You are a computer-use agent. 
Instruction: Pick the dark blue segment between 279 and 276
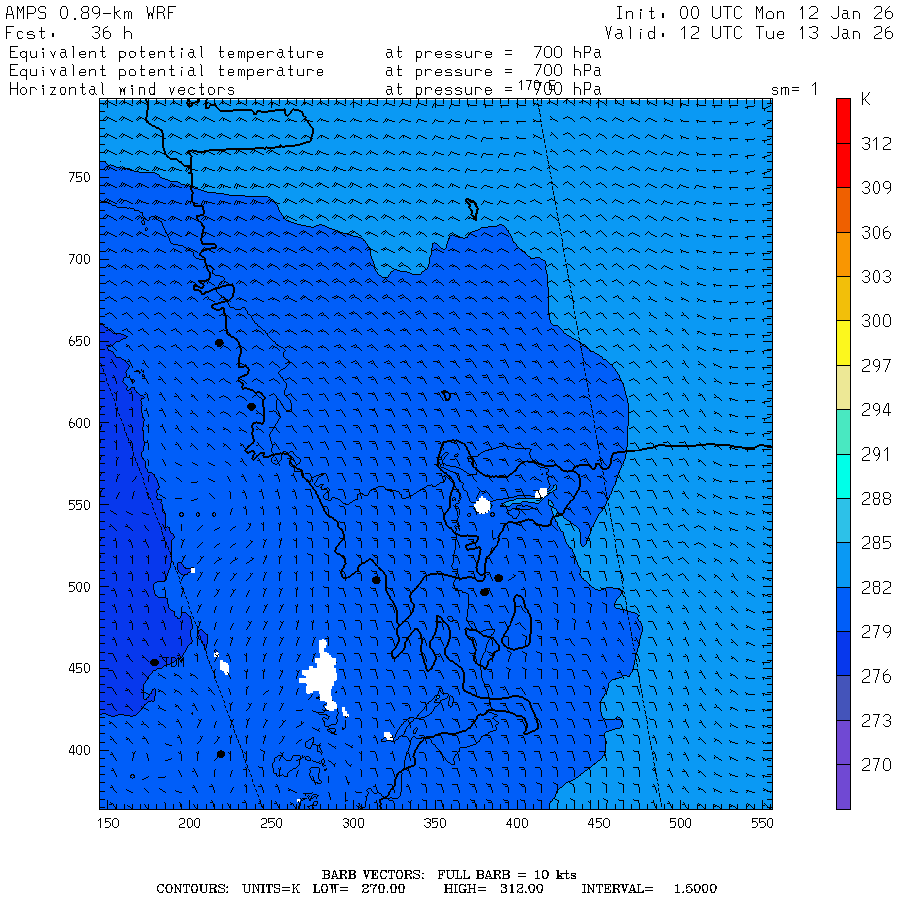tap(843, 654)
